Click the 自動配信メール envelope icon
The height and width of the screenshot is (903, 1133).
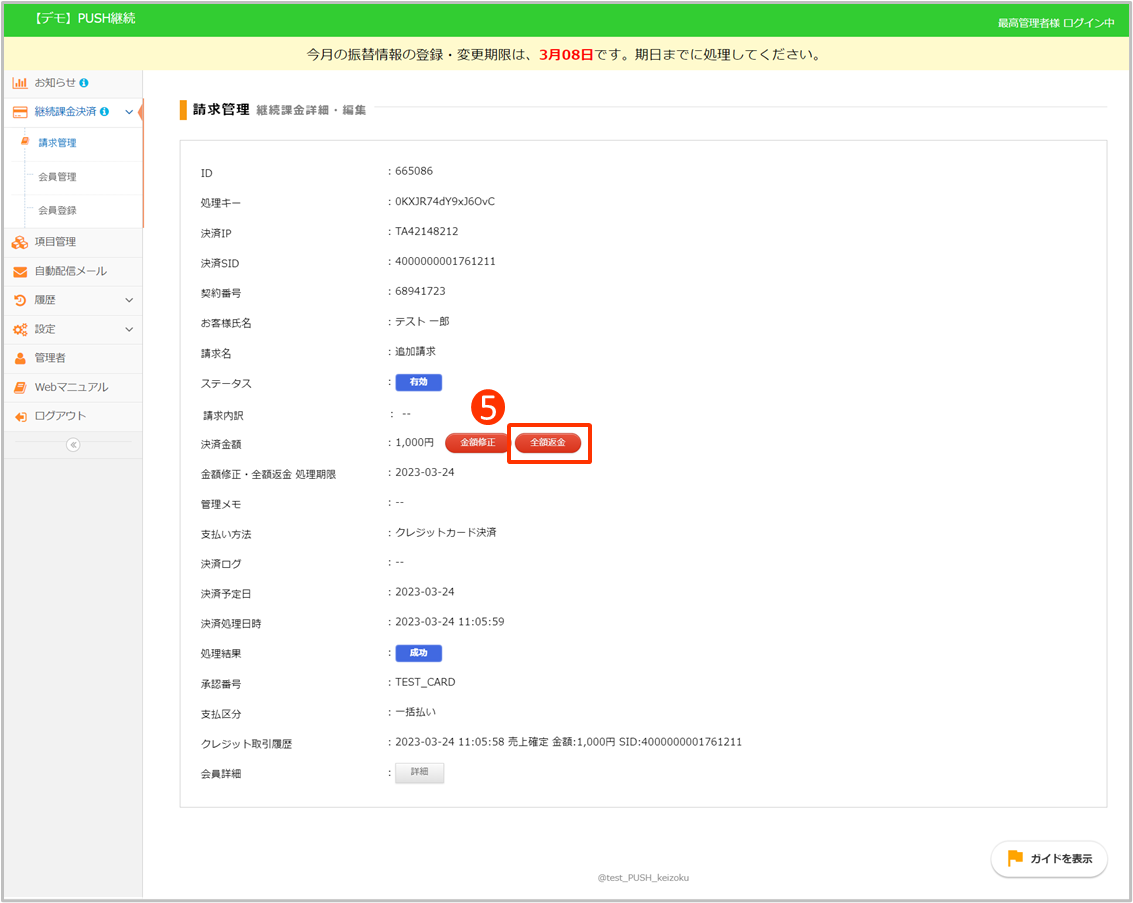(20, 271)
